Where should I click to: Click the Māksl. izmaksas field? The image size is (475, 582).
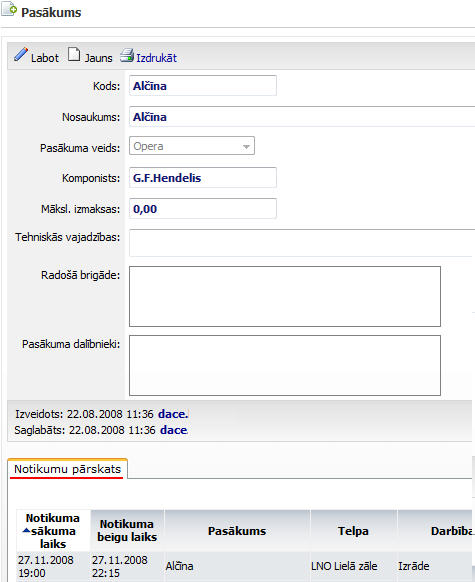pos(203,209)
